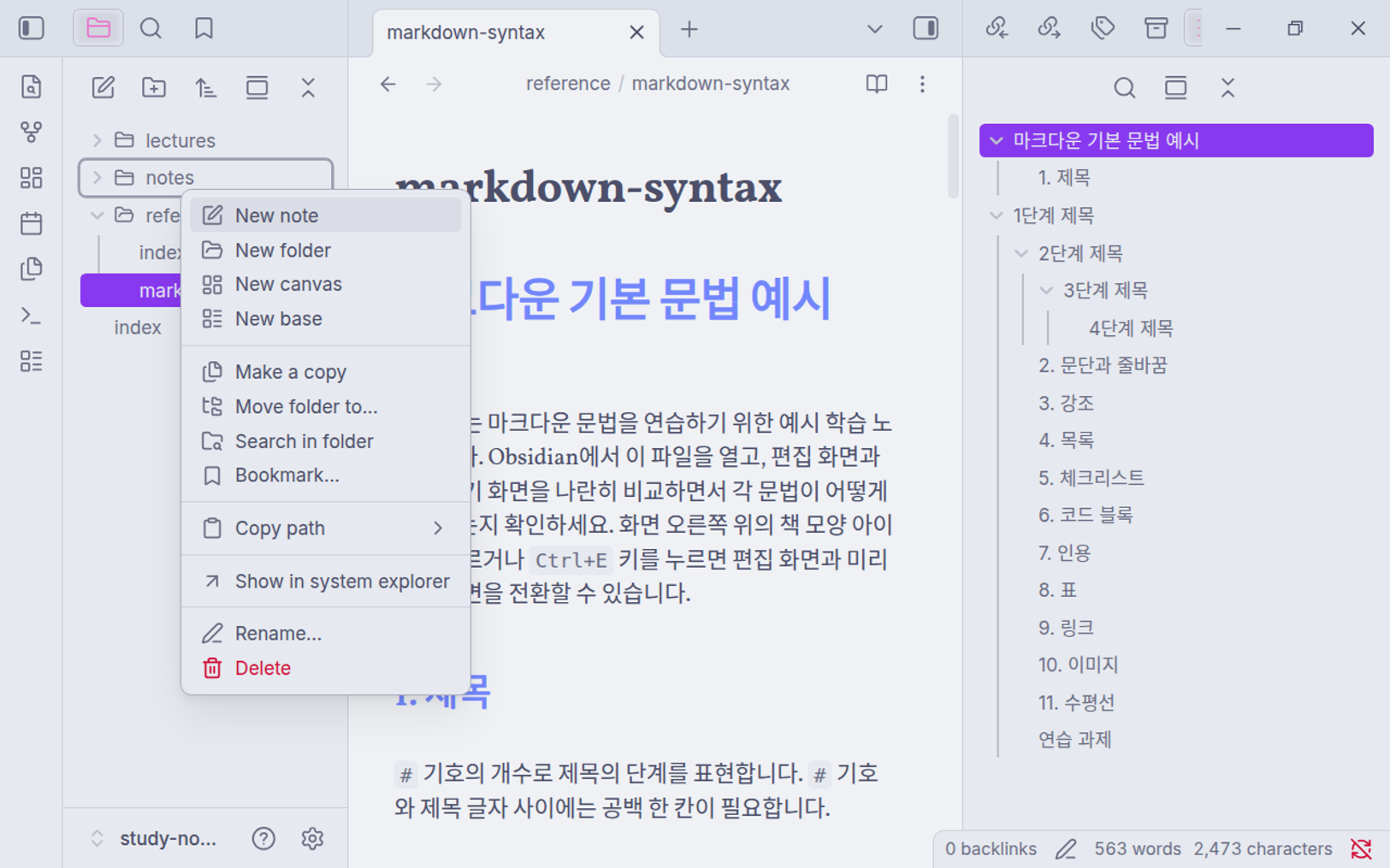
Task: Choose New note from context menu
Action: [x=326, y=216]
